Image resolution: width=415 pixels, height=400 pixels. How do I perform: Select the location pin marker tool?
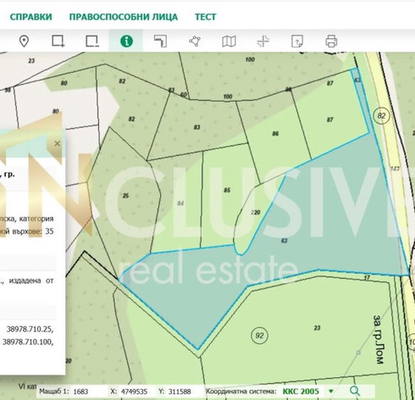point(24,41)
